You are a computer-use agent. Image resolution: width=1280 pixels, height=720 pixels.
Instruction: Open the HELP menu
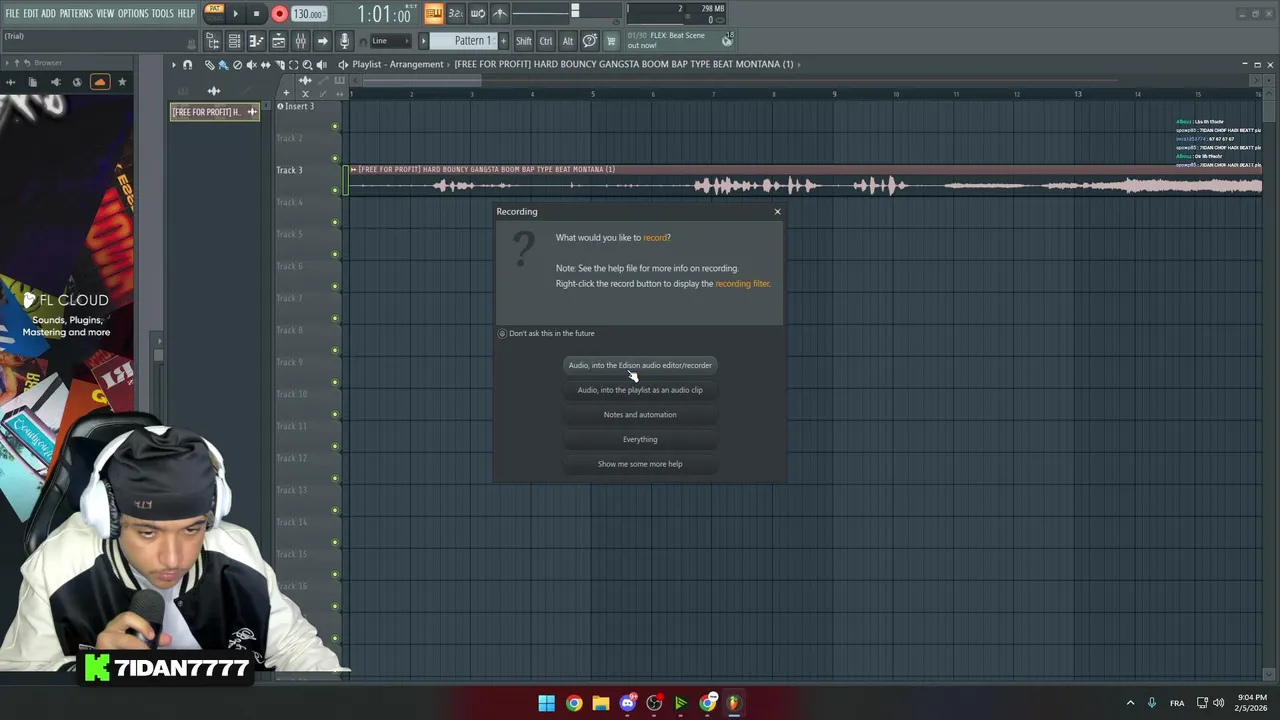187,14
